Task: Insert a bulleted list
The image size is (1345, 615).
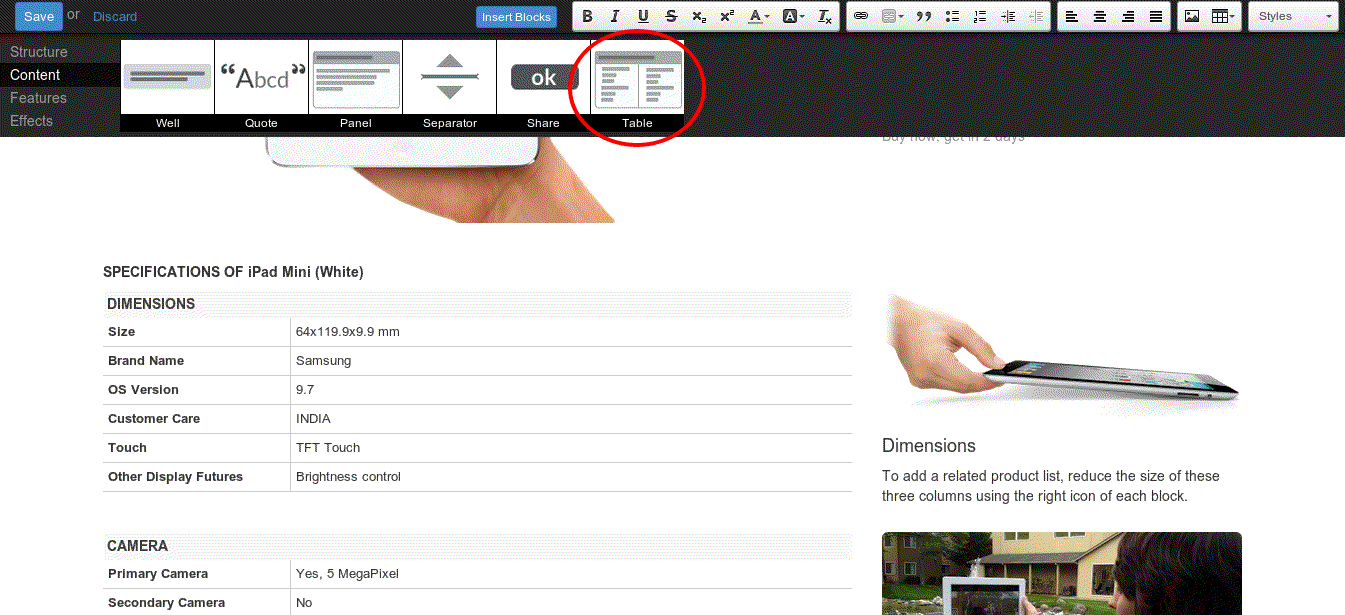Action: coord(952,16)
